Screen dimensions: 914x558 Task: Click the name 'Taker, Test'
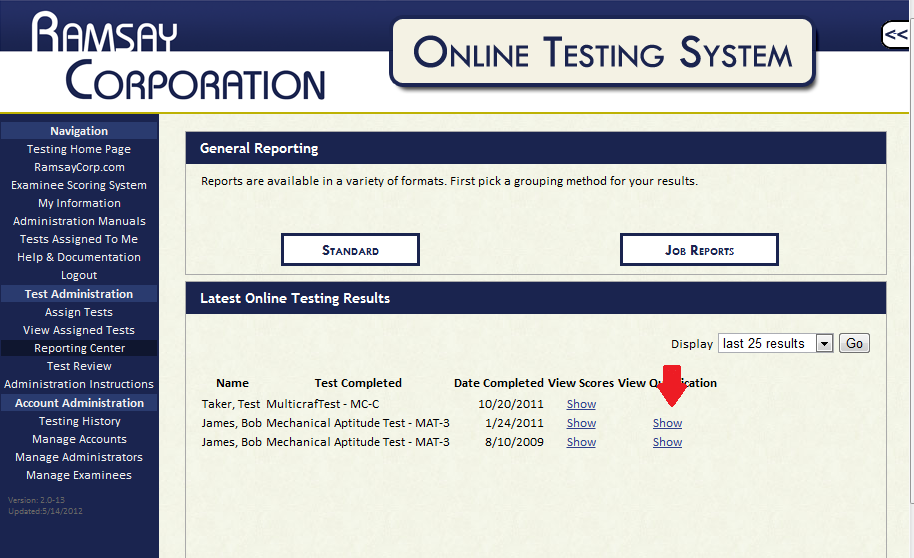point(231,404)
